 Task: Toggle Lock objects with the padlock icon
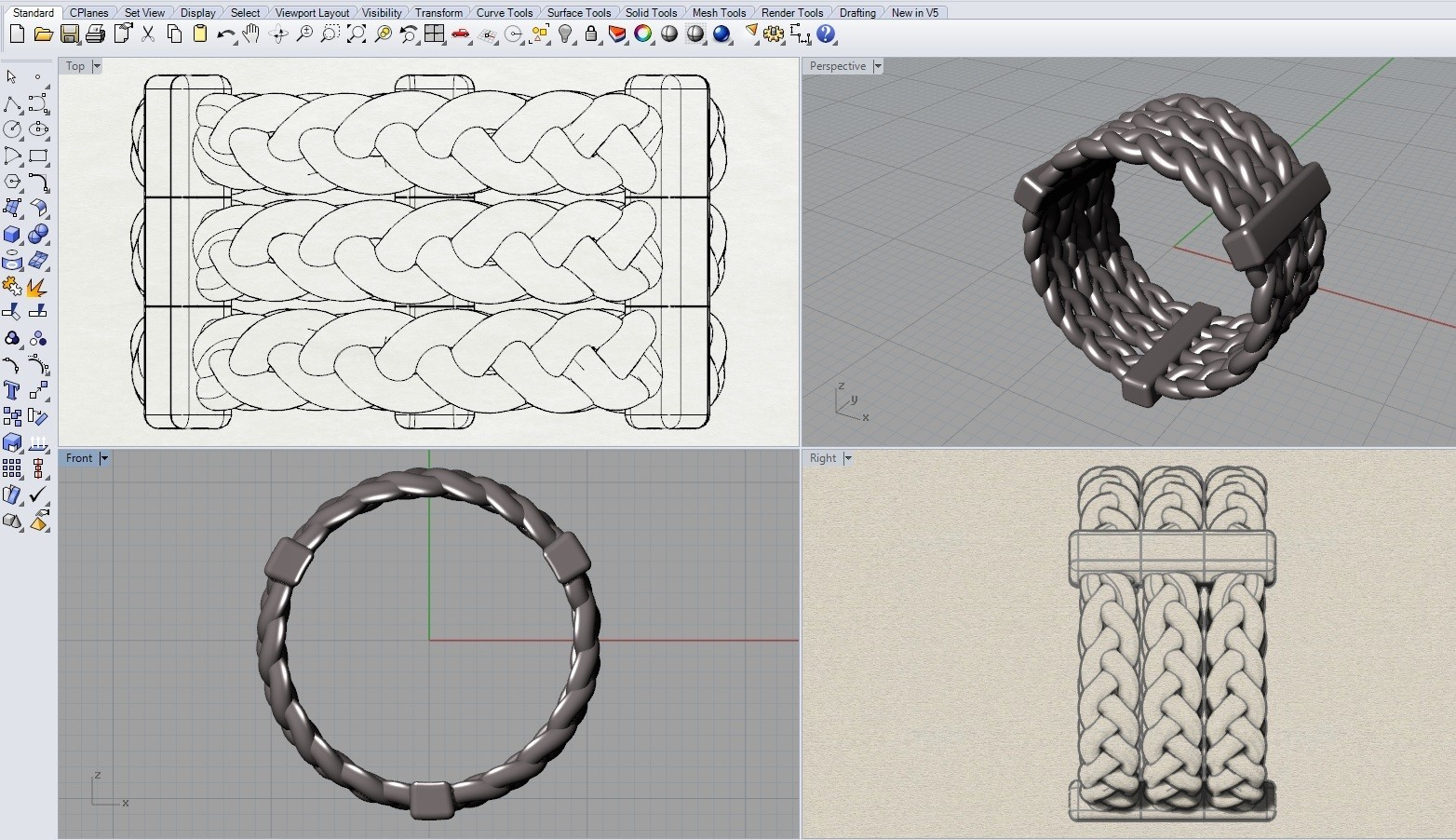point(591,34)
